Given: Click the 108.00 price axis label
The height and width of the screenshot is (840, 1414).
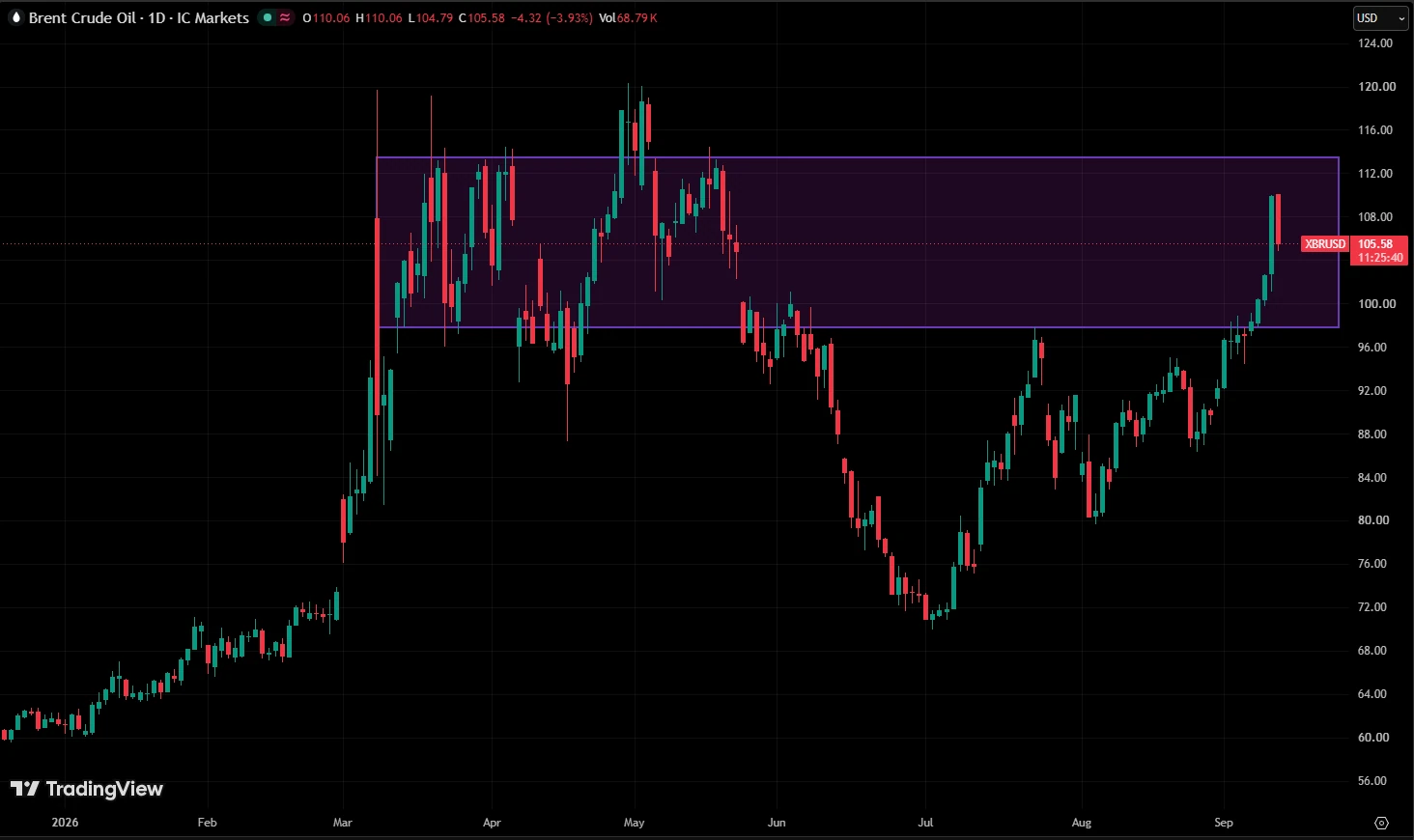Looking at the screenshot, I should click(1375, 217).
